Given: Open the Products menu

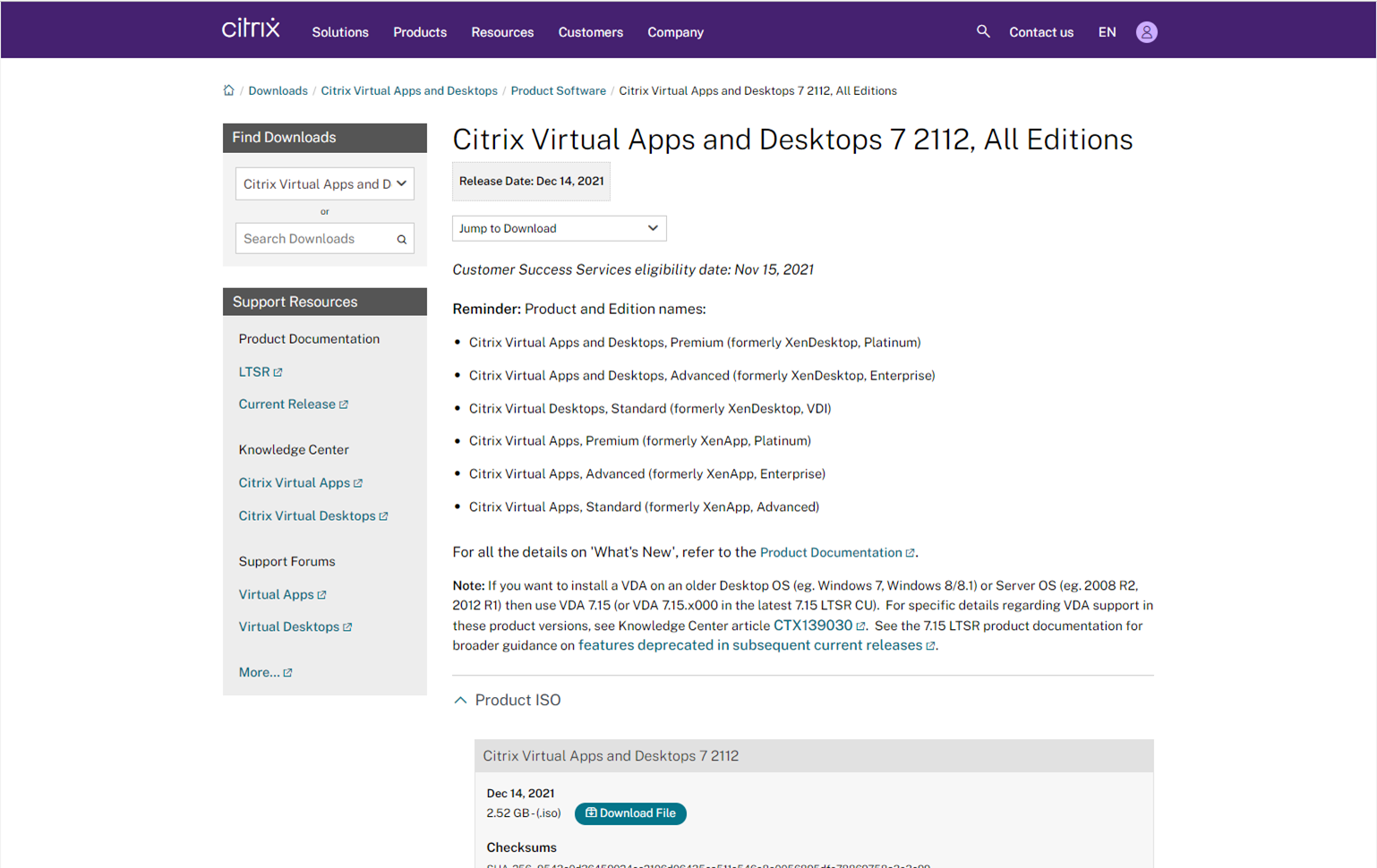Looking at the screenshot, I should (x=420, y=32).
